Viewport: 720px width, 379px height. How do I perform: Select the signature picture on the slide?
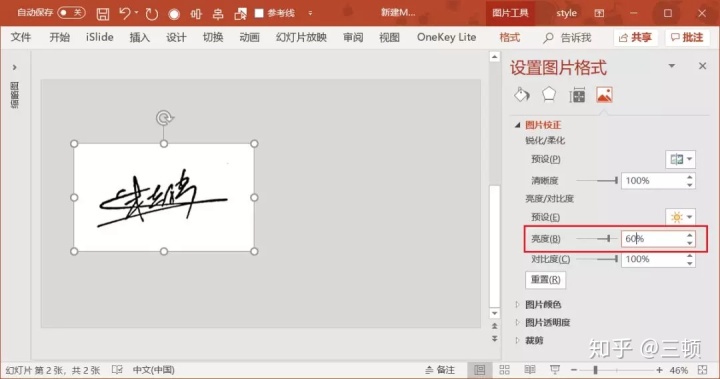point(164,198)
